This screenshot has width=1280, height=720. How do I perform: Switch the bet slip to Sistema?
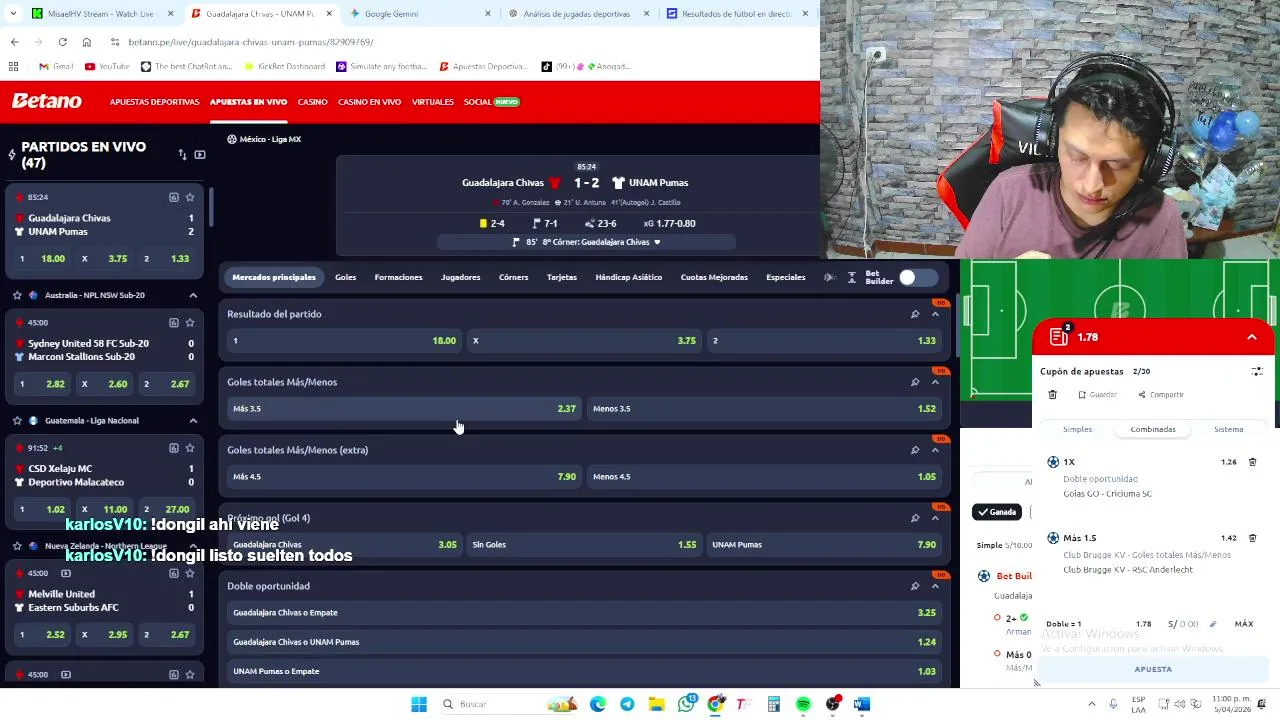click(x=1228, y=429)
